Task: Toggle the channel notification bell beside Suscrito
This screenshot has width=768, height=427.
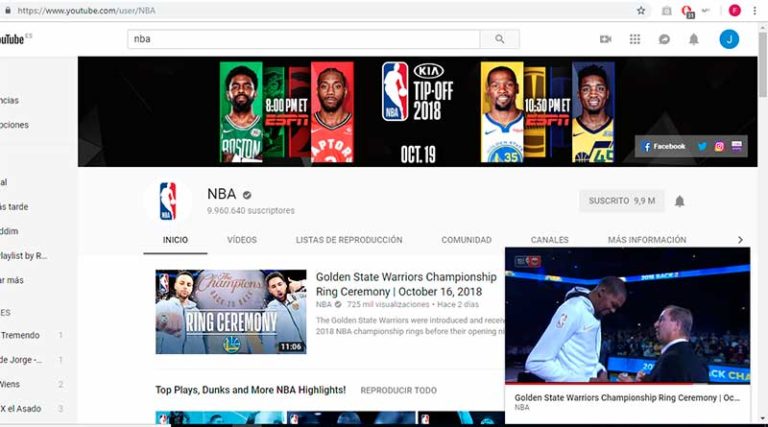Action: (679, 201)
